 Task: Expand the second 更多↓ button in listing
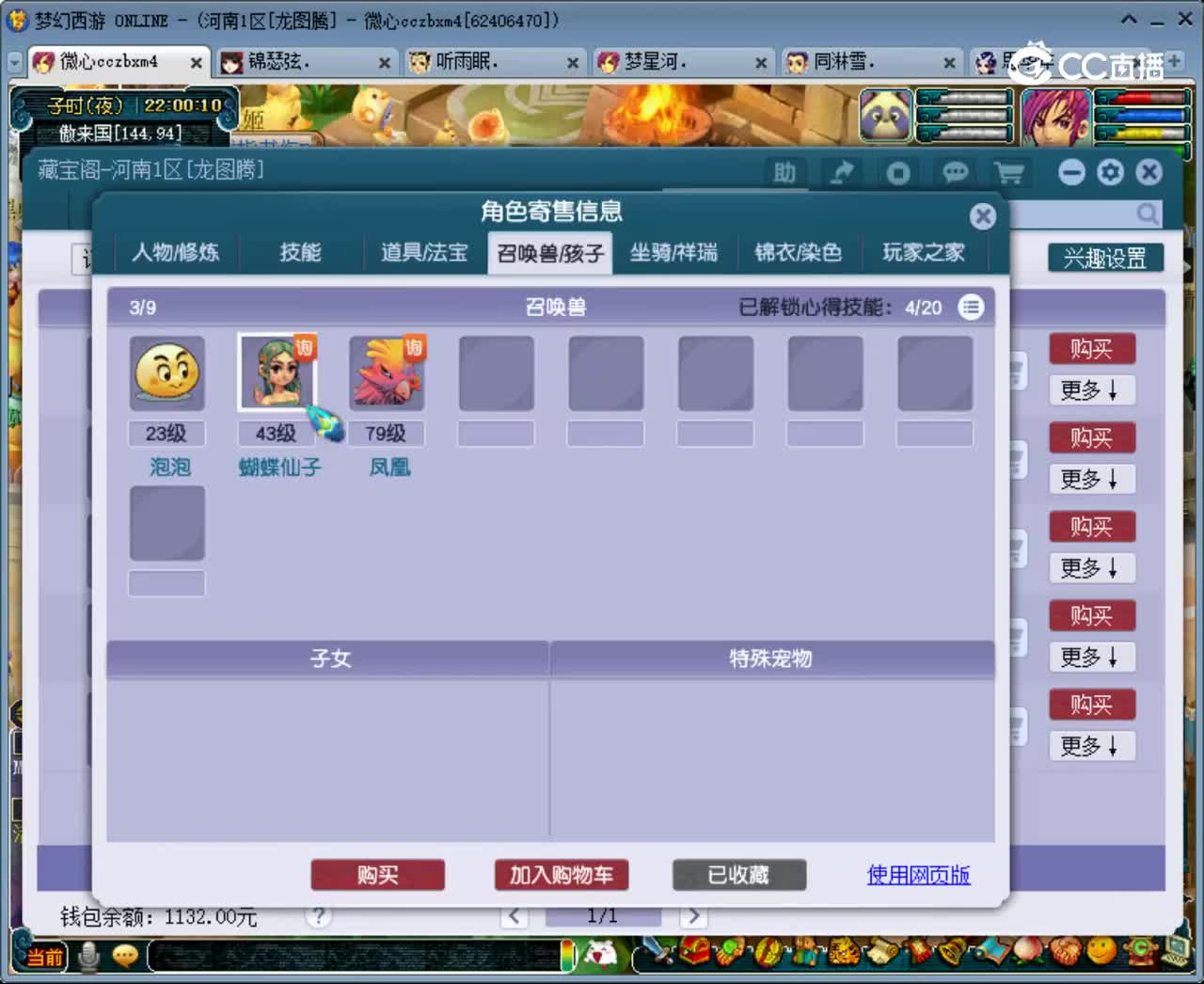pos(1092,479)
